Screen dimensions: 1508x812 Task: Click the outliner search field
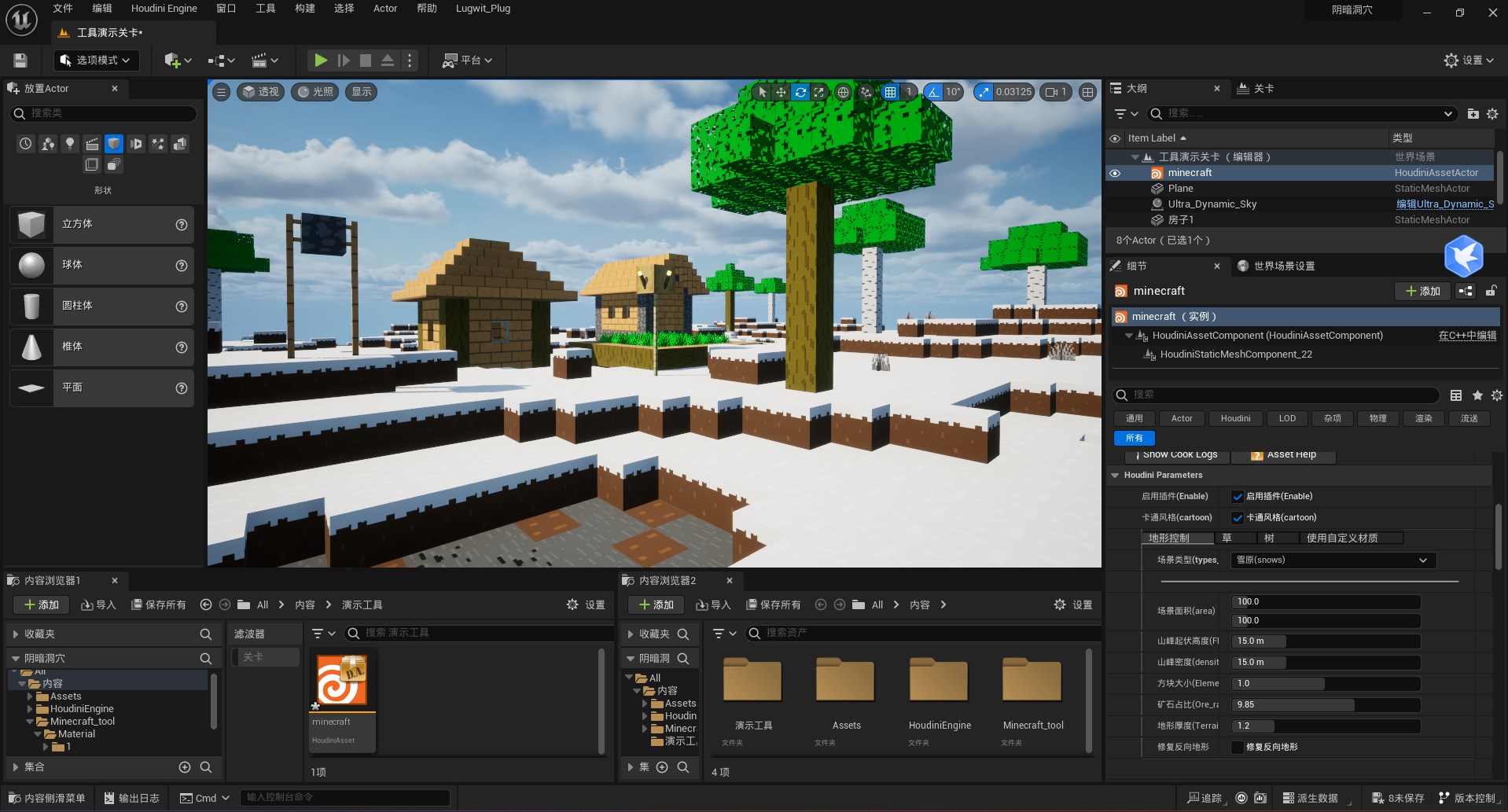click(1302, 114)
